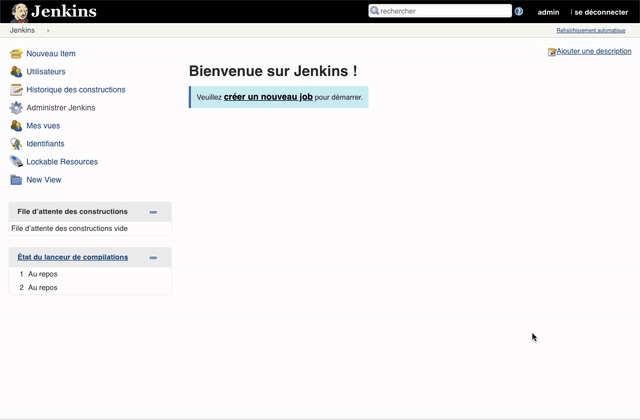Select executor 2 Au repos row

[x=90, y=287]
